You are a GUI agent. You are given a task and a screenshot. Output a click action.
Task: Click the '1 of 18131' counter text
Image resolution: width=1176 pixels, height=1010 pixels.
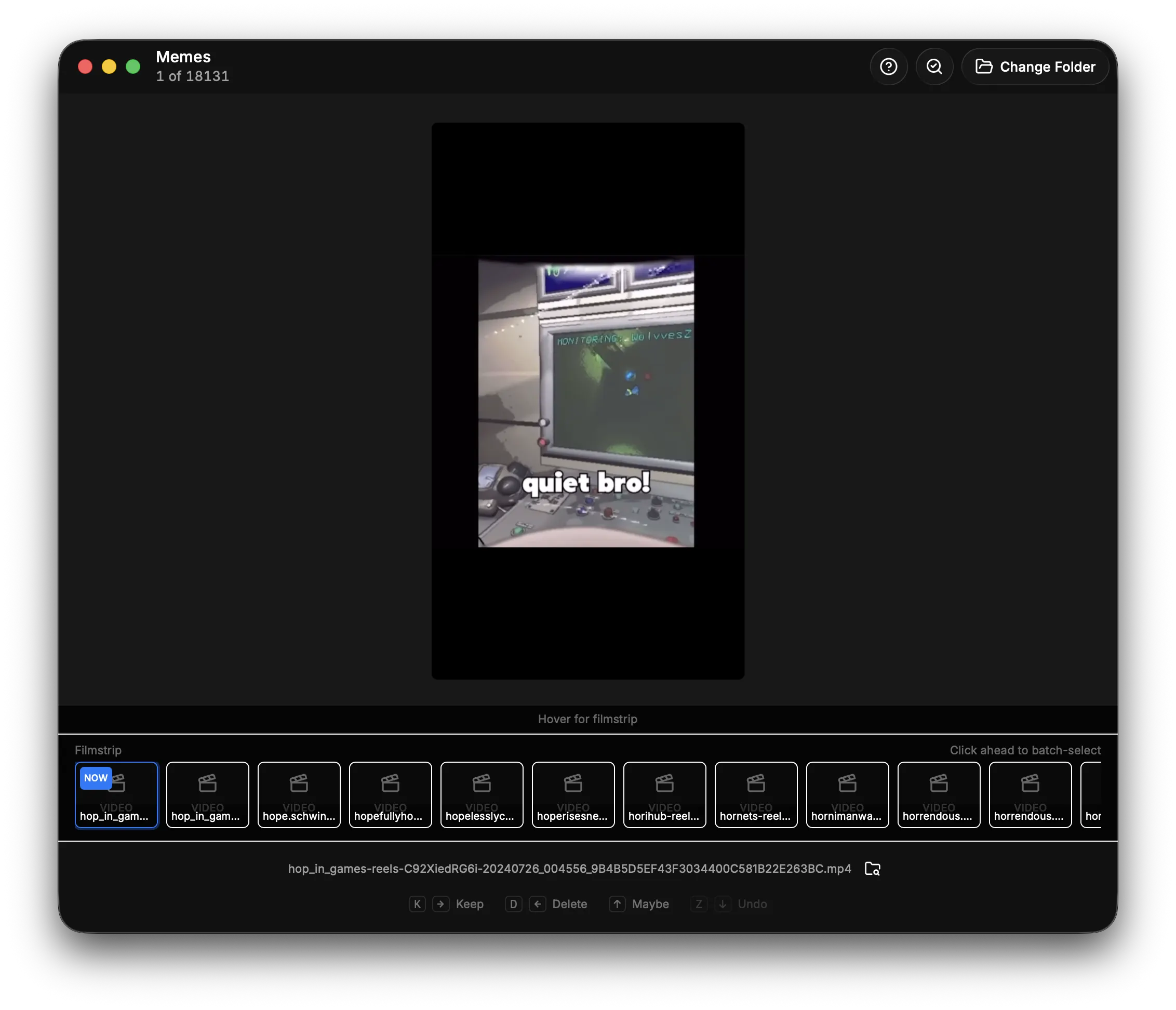pyautogui.click(x=192, y=76)
